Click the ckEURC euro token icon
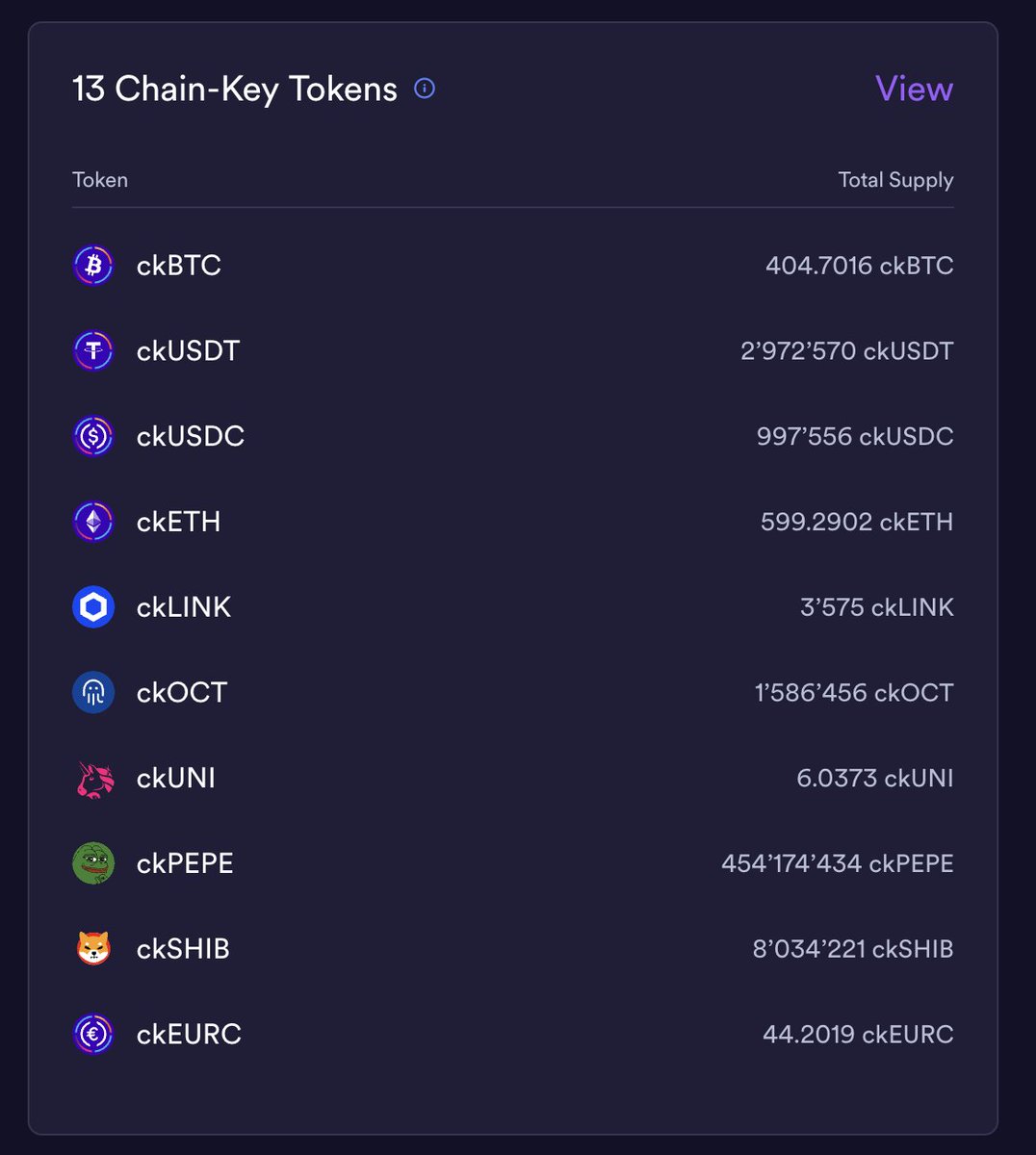The image size is (1036, 1155). point(93,1034)
